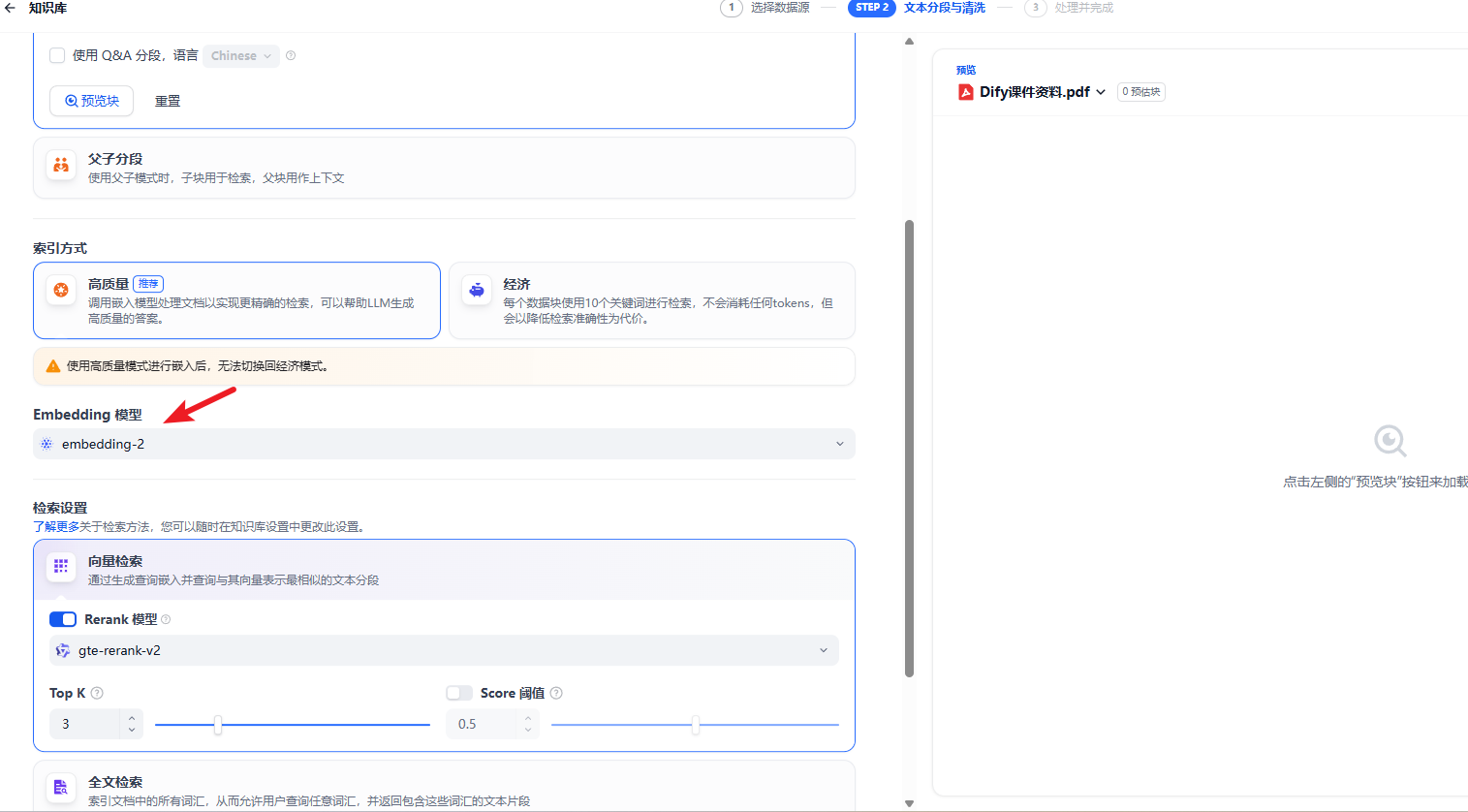The height and width of the screenshot is (812, 1468).
Task: Click the 向量检索 grid icon
Action: tap(61, 567)
